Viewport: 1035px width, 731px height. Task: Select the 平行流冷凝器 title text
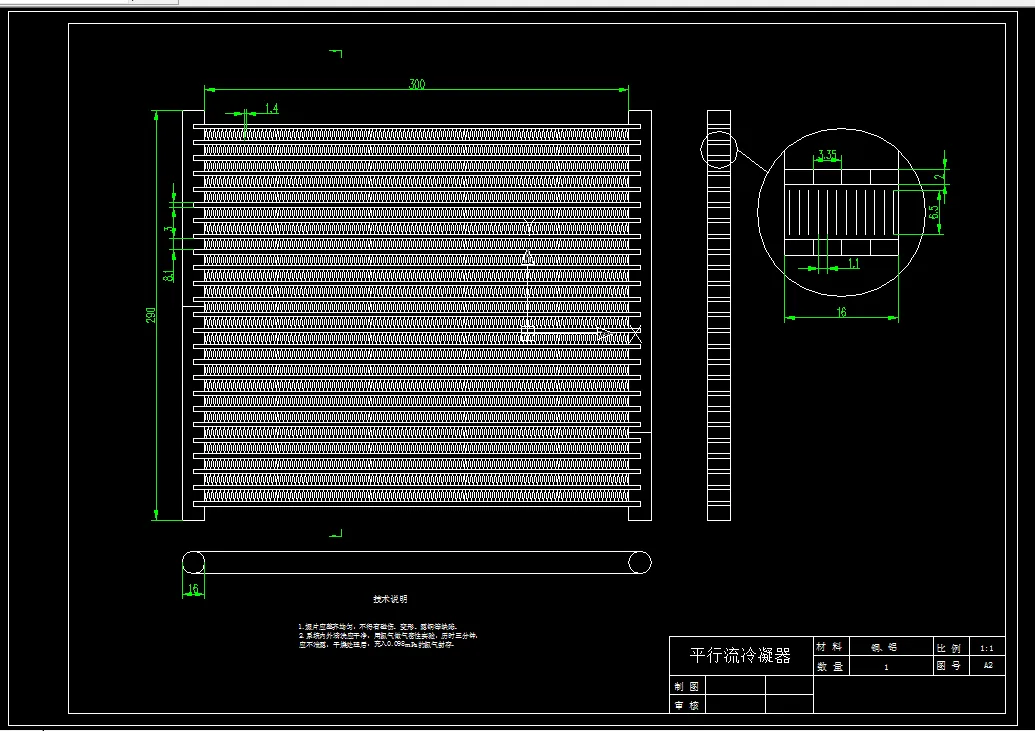tap(740, 655)
